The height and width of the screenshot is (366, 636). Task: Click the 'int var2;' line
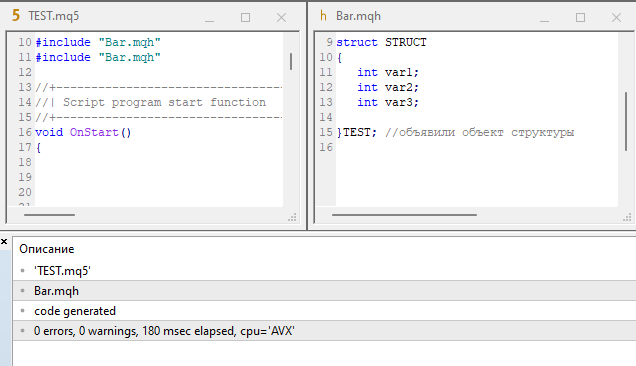point(388,87)
